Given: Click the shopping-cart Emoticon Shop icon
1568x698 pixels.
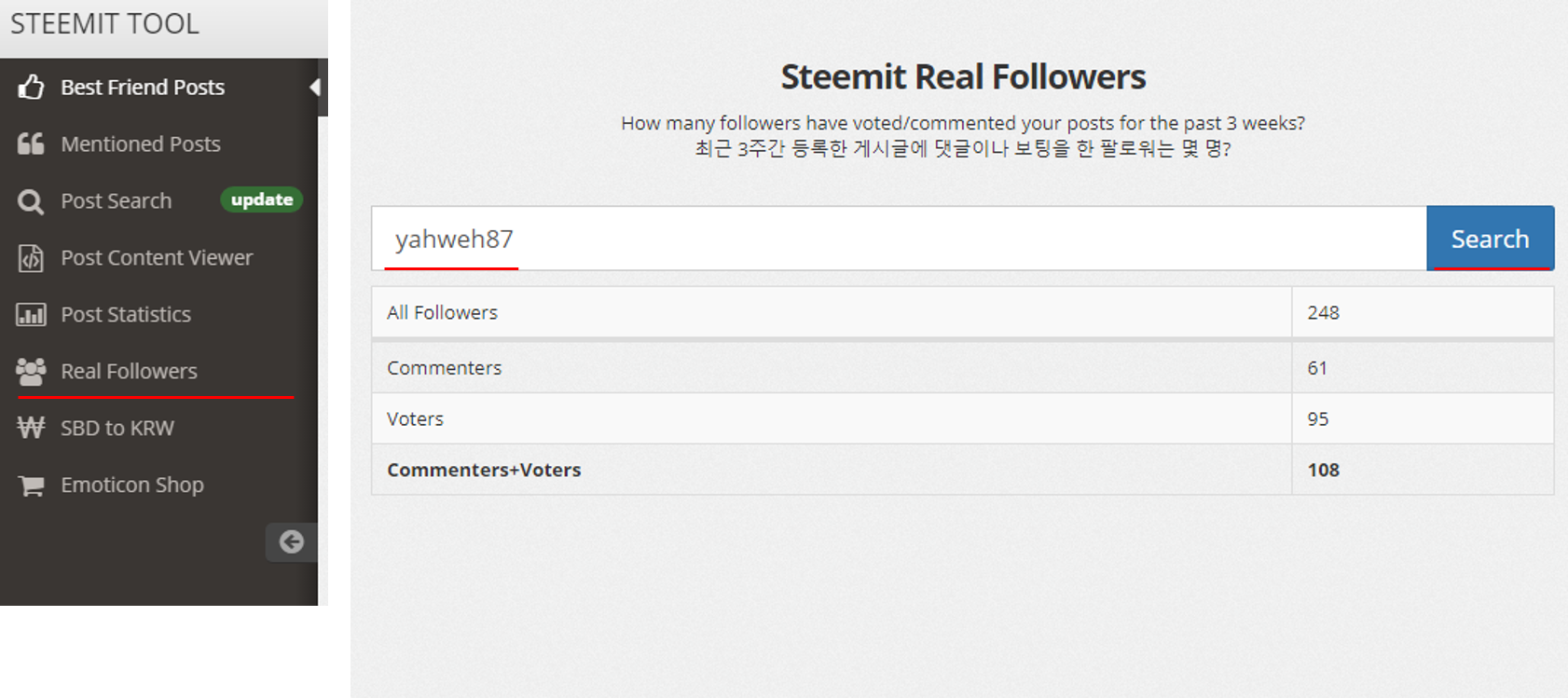Looking at the screenshot, I should pyautogui.click(x=31, y=486).
